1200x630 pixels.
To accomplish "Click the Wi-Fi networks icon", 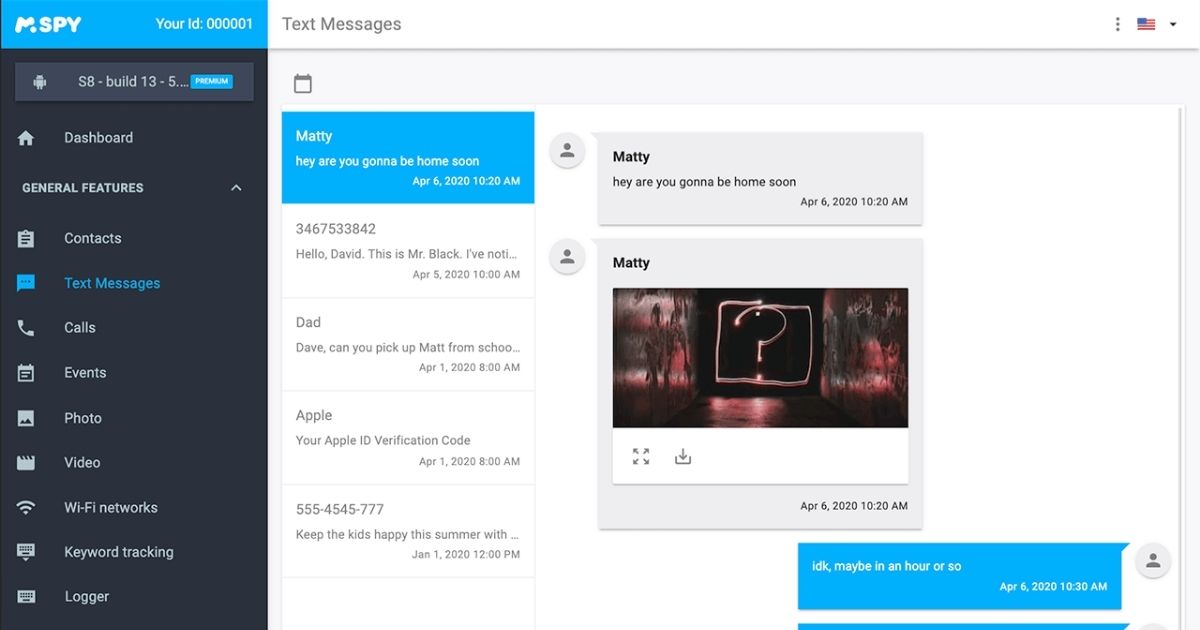I will coord(26,508).
